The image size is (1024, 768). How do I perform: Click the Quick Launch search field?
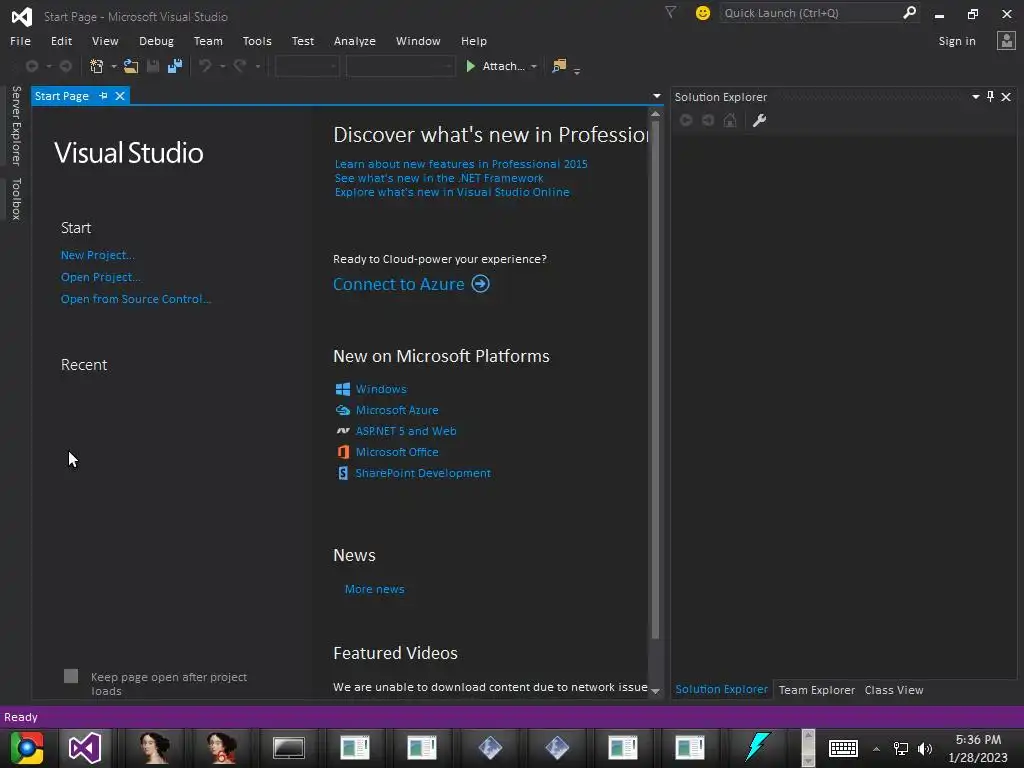click(811, 12)
